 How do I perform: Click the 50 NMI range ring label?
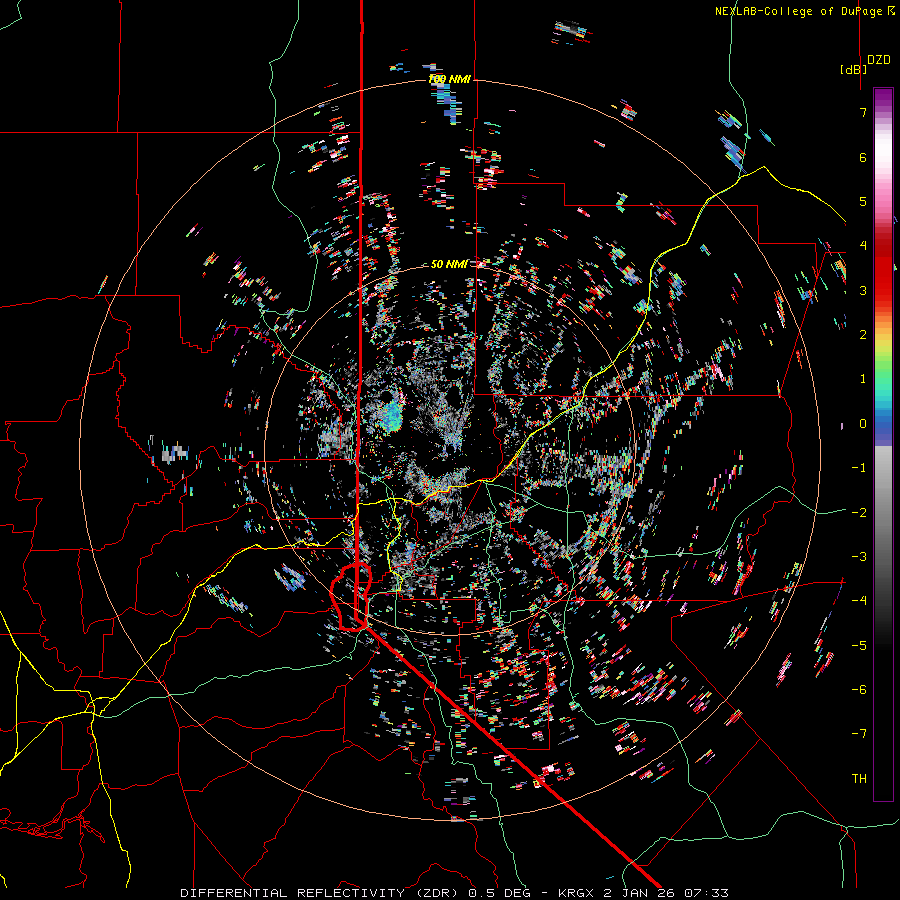pyautogui.click(x=449, y=264)
